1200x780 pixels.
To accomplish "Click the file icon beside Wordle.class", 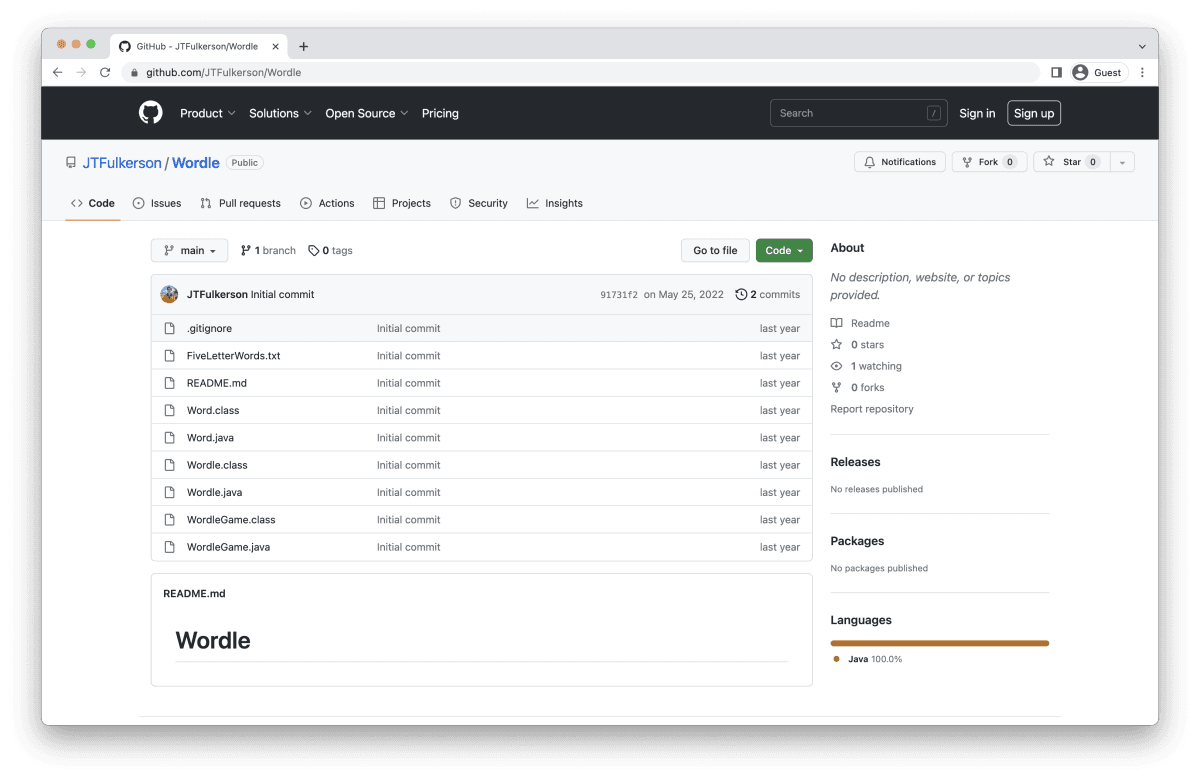I will tap(169, 465).
